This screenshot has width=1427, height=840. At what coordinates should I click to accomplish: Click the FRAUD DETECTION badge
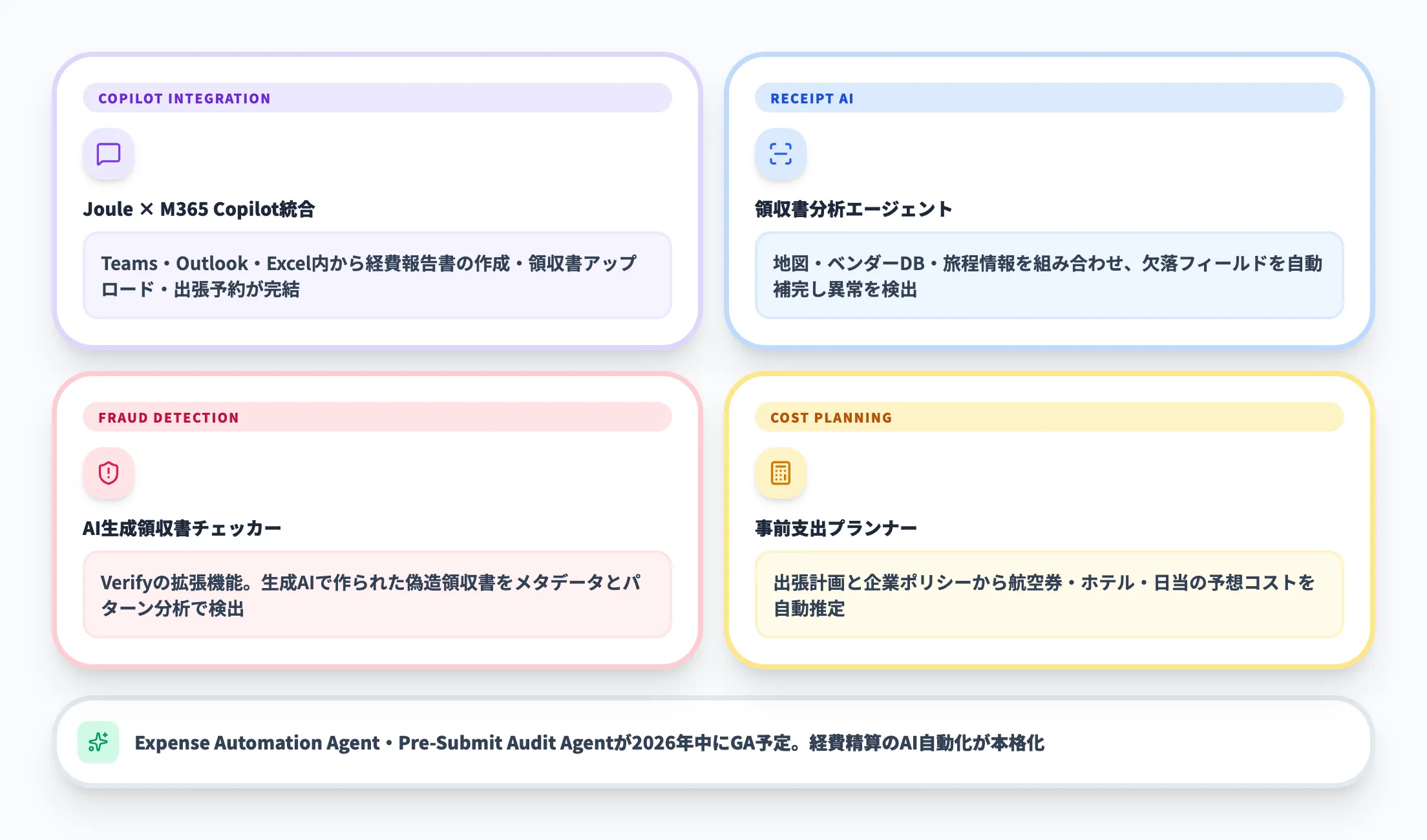coord(169,417)
